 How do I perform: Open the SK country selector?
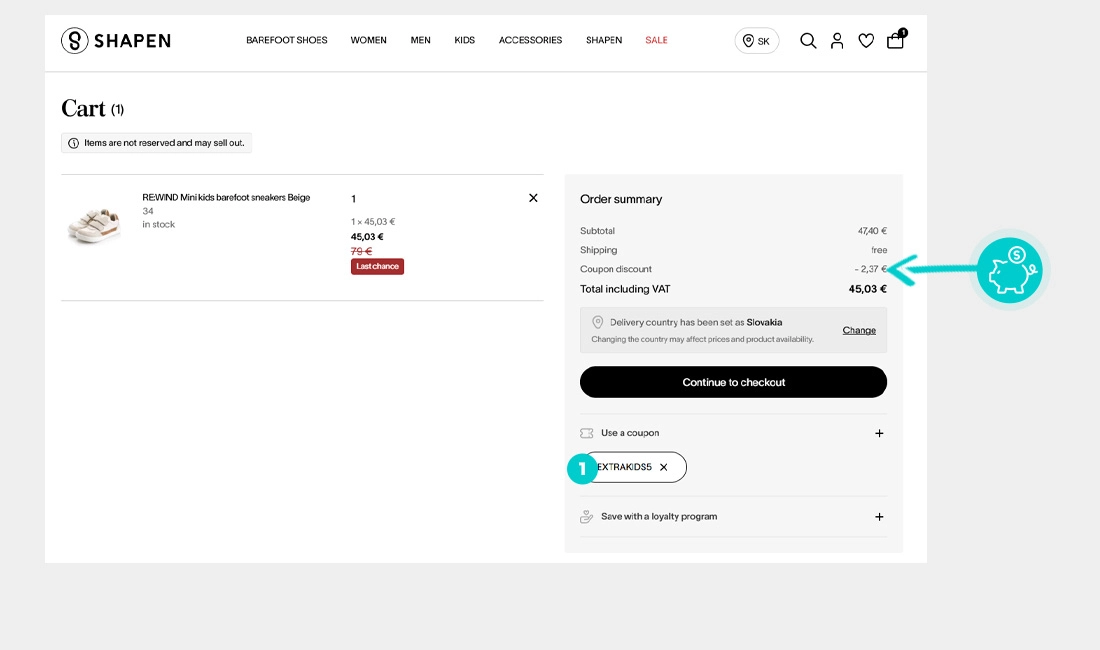point(757,41)
